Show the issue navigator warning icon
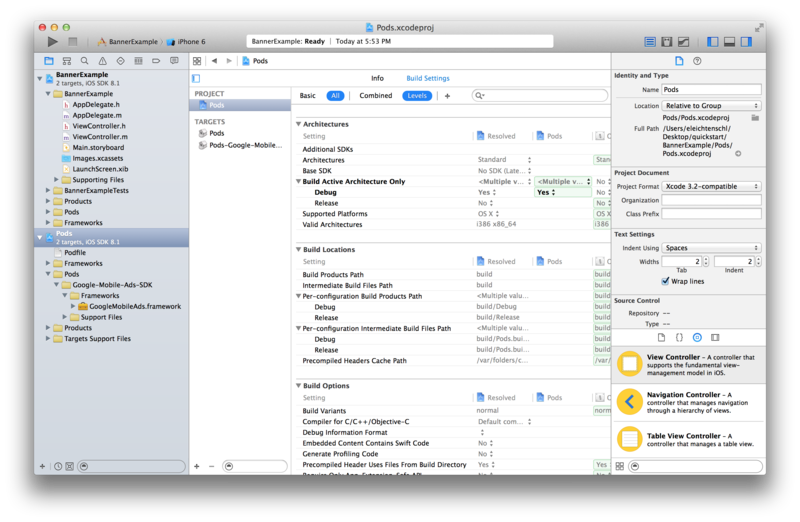 pyautogui.click(x=103, y=61)
